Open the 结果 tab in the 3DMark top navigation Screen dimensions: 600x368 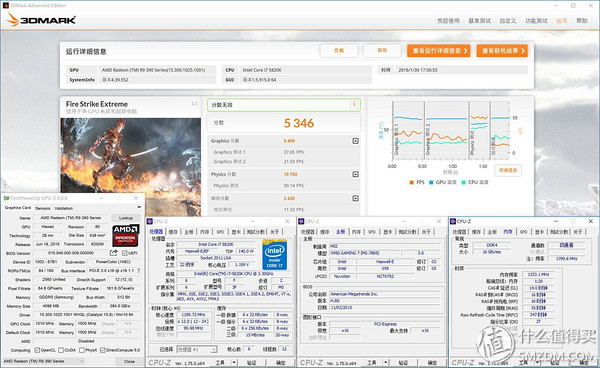click(x=562, y=21)
